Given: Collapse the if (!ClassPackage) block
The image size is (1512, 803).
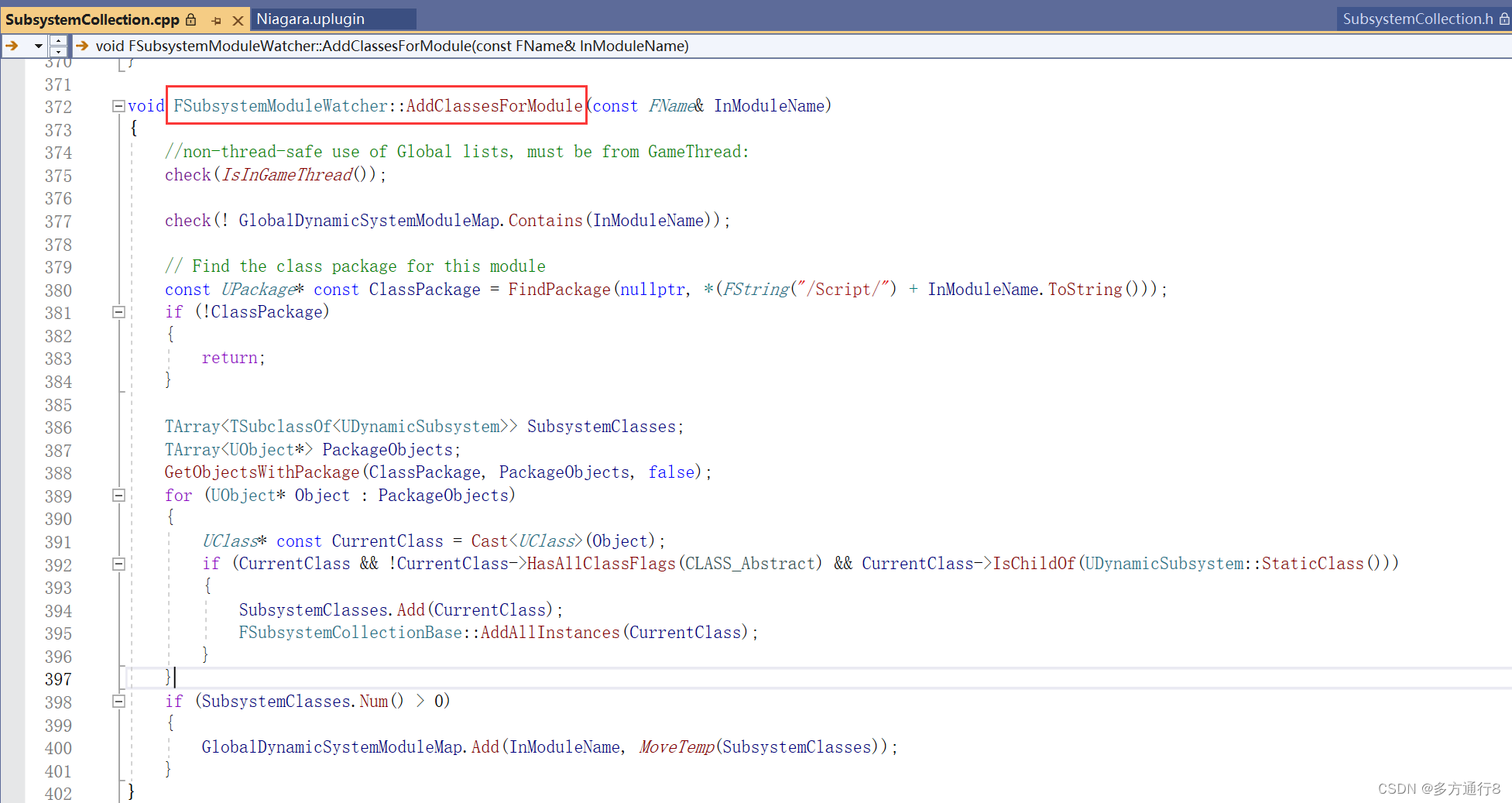Looking at the screenshot, I should (118, 312).
